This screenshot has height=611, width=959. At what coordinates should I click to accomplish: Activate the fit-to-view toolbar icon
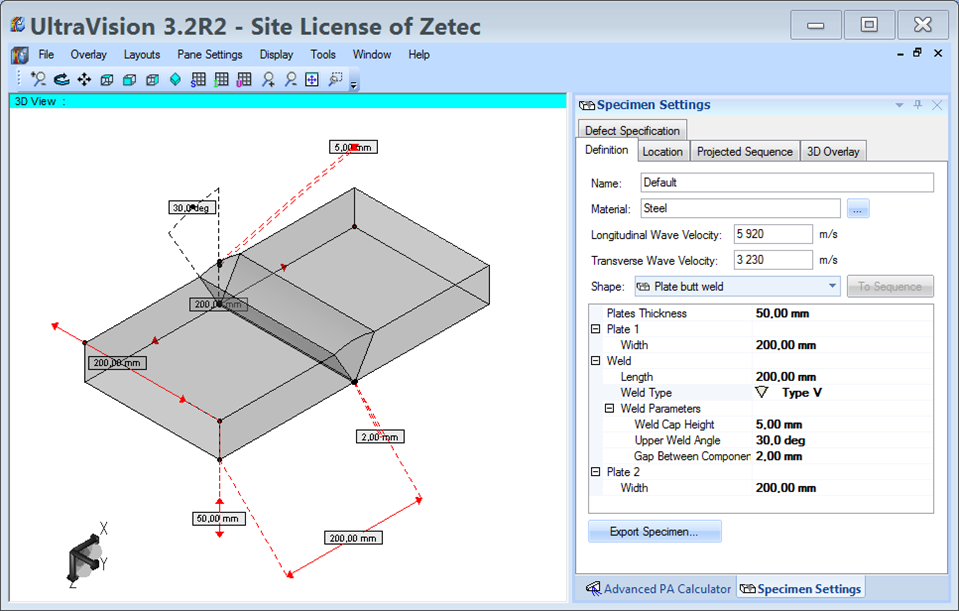click(311, 79)
